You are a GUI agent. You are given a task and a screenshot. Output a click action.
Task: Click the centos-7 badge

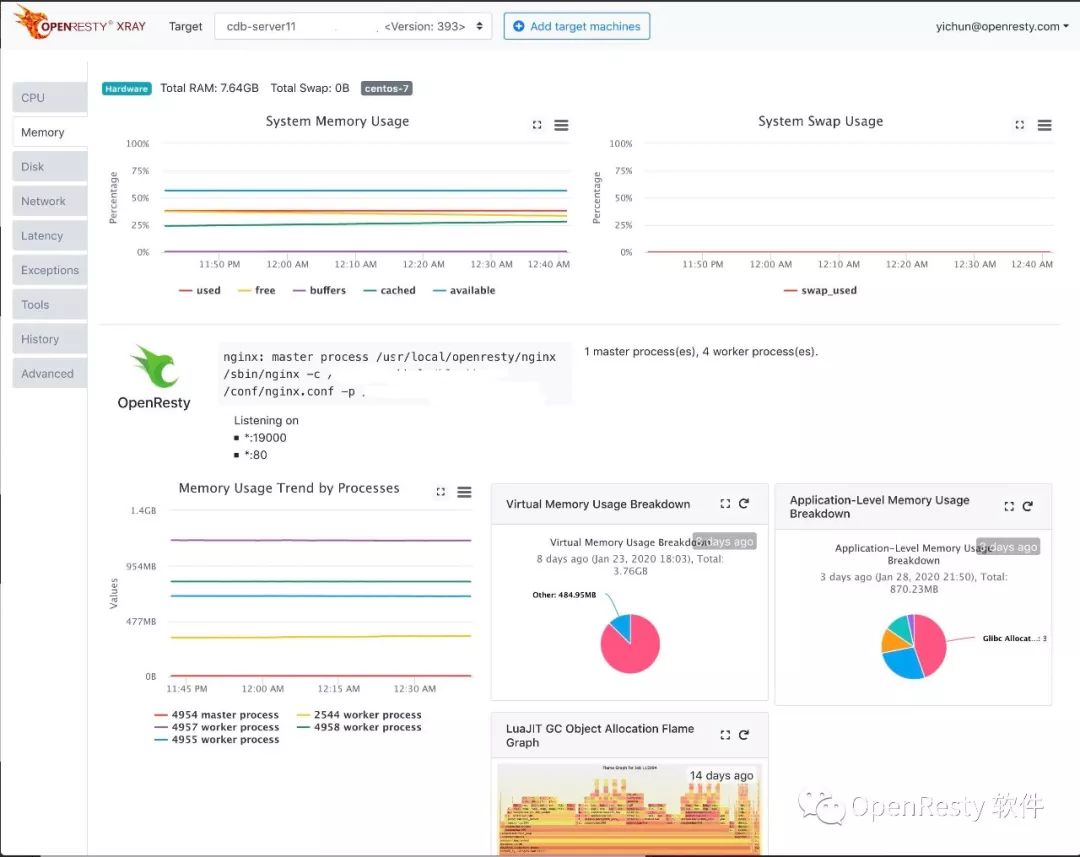[386, 88]
